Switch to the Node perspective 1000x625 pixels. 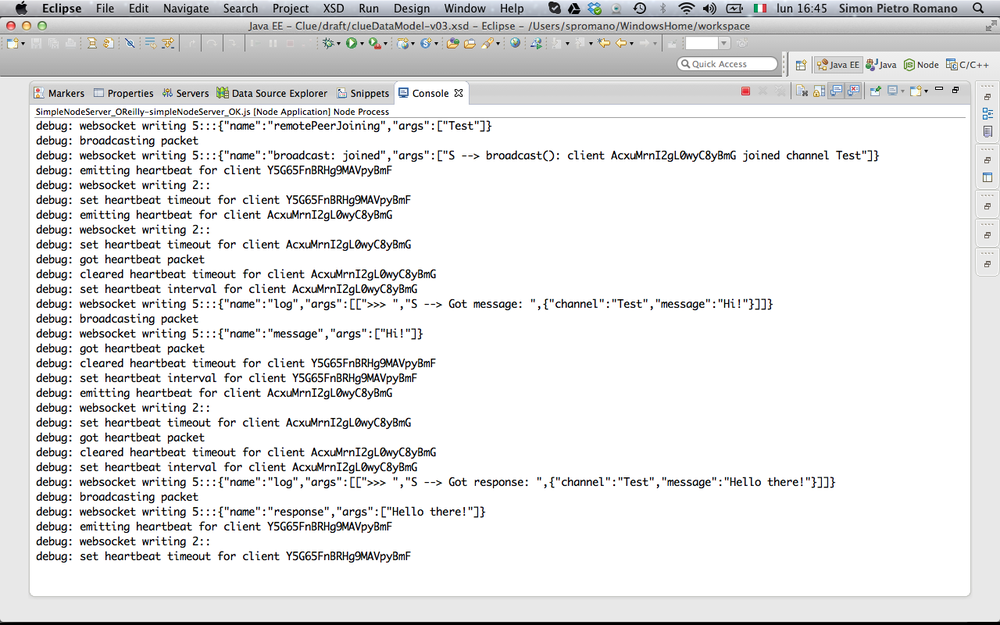click(920, 64)
